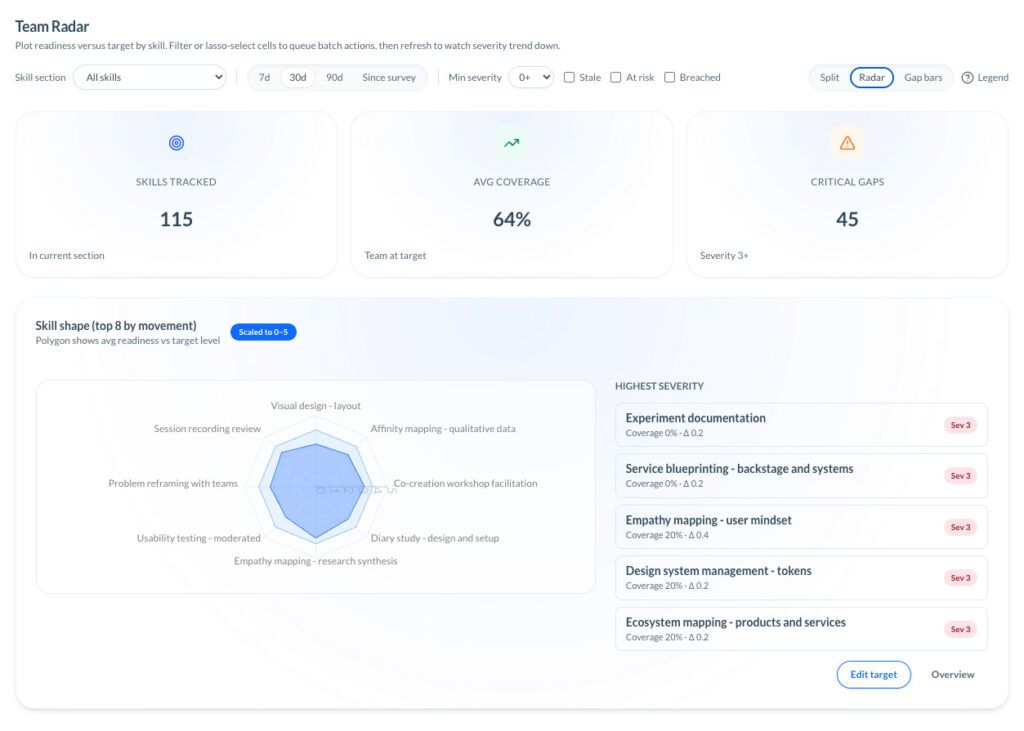Open the Min severity 0+ dropdown
Screen dimensions: 1024x731
click(x=531, y=77)
